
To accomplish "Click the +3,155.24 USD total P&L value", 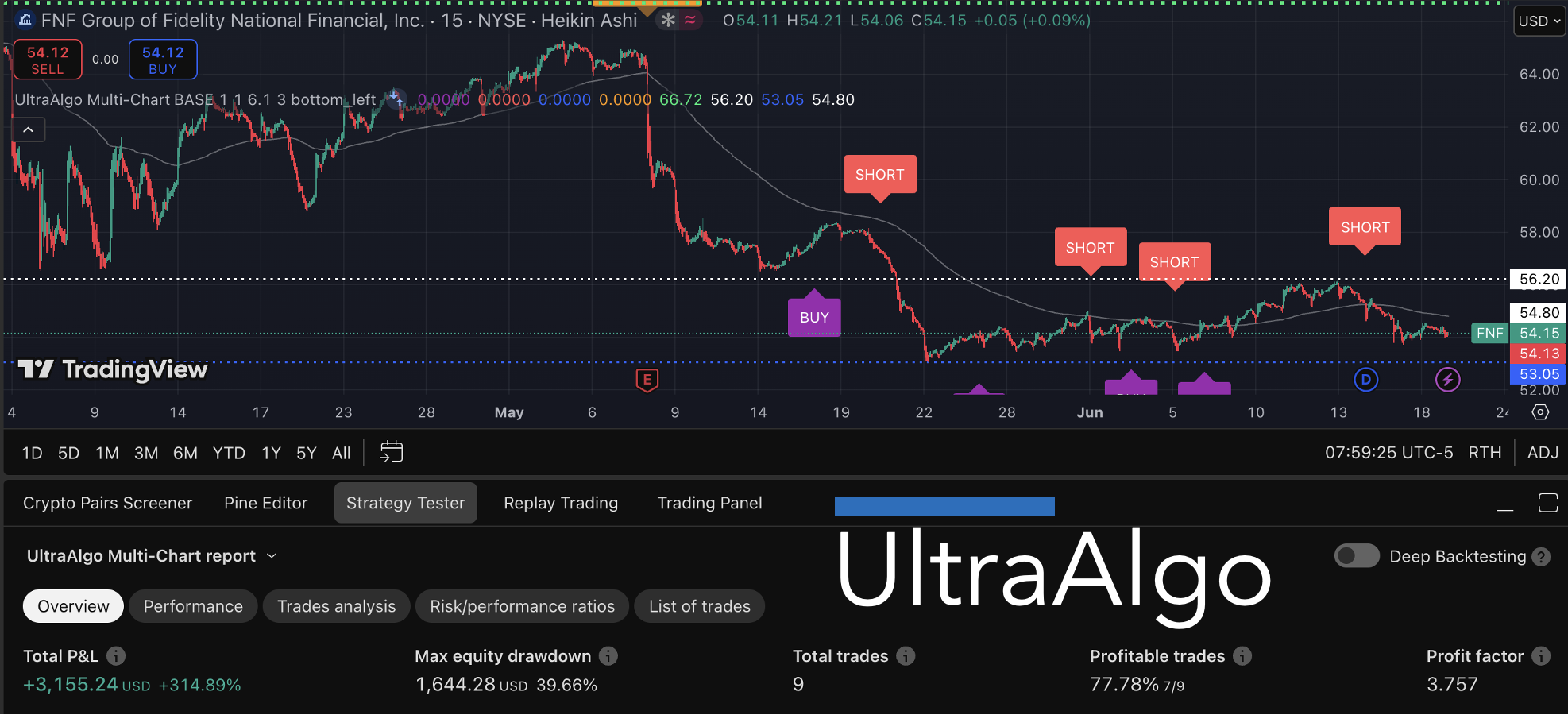I will coord(87,685).
